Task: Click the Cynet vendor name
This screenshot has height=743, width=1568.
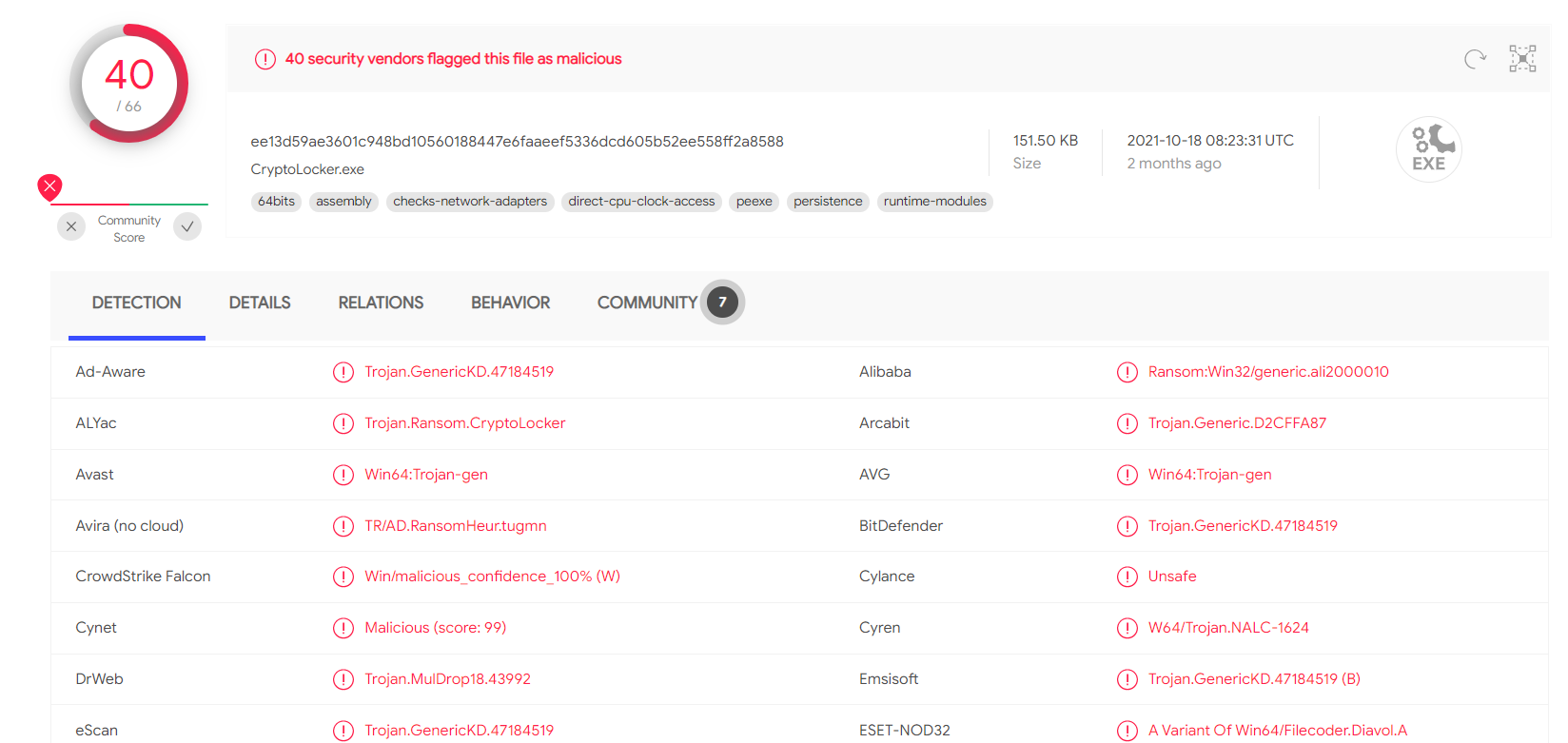Action: click(x=96, y=628)
